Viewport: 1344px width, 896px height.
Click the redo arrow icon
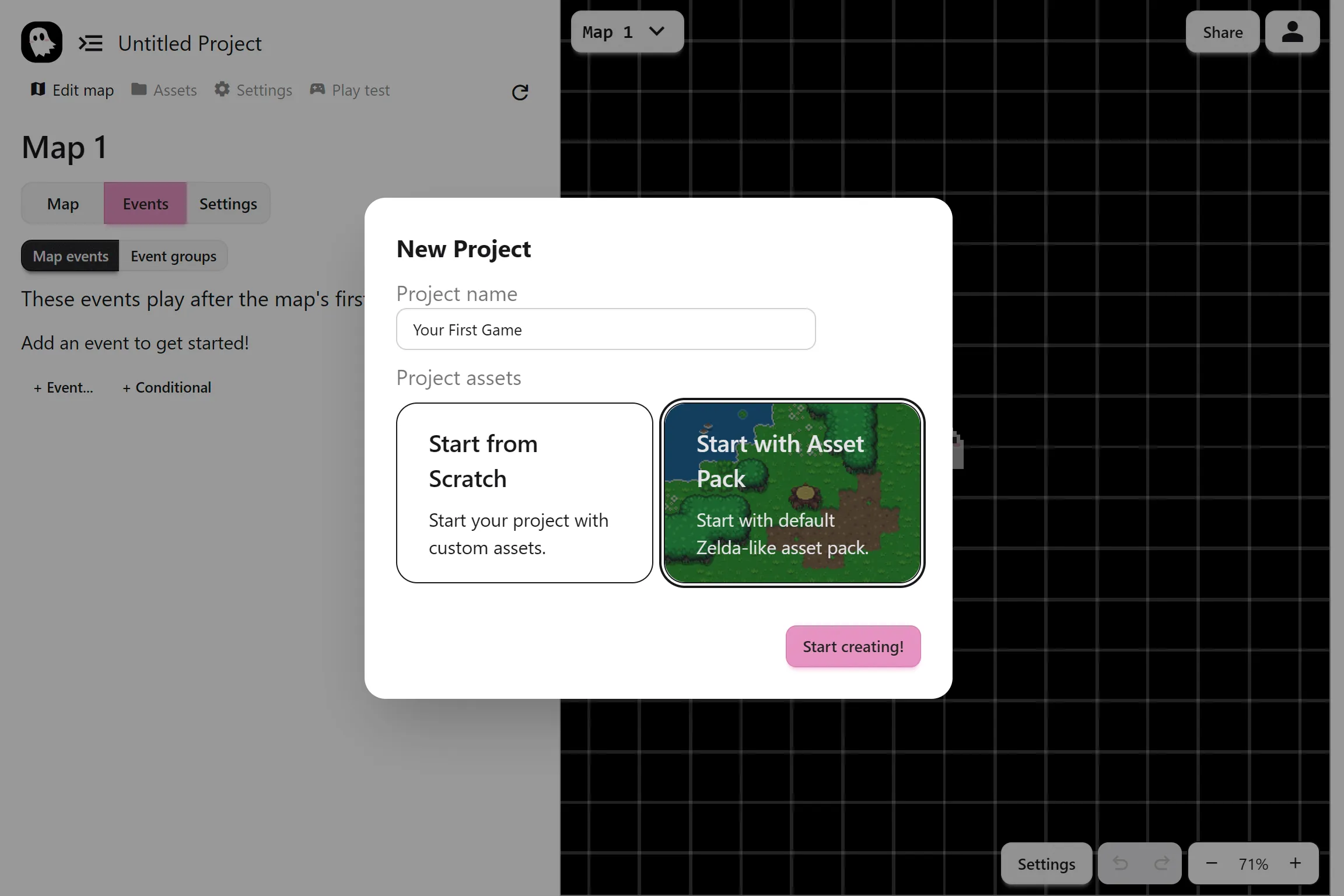(x=1161, y=863)
